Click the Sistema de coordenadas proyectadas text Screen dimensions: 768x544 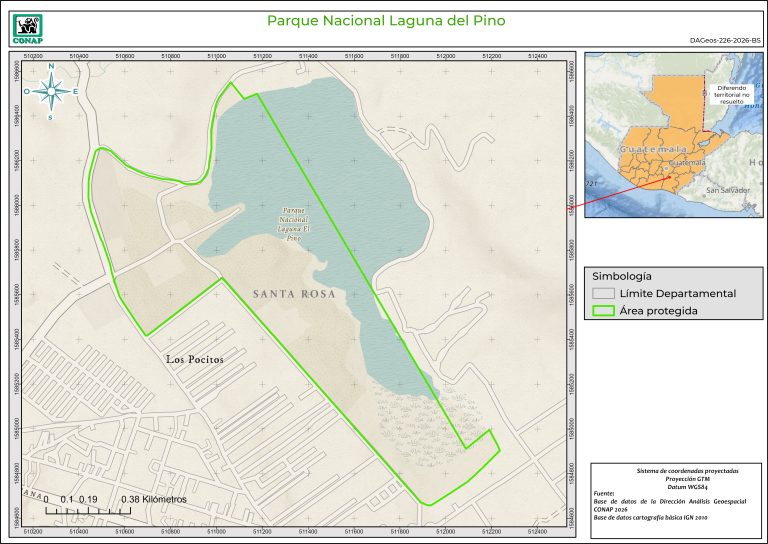[674, 470]
